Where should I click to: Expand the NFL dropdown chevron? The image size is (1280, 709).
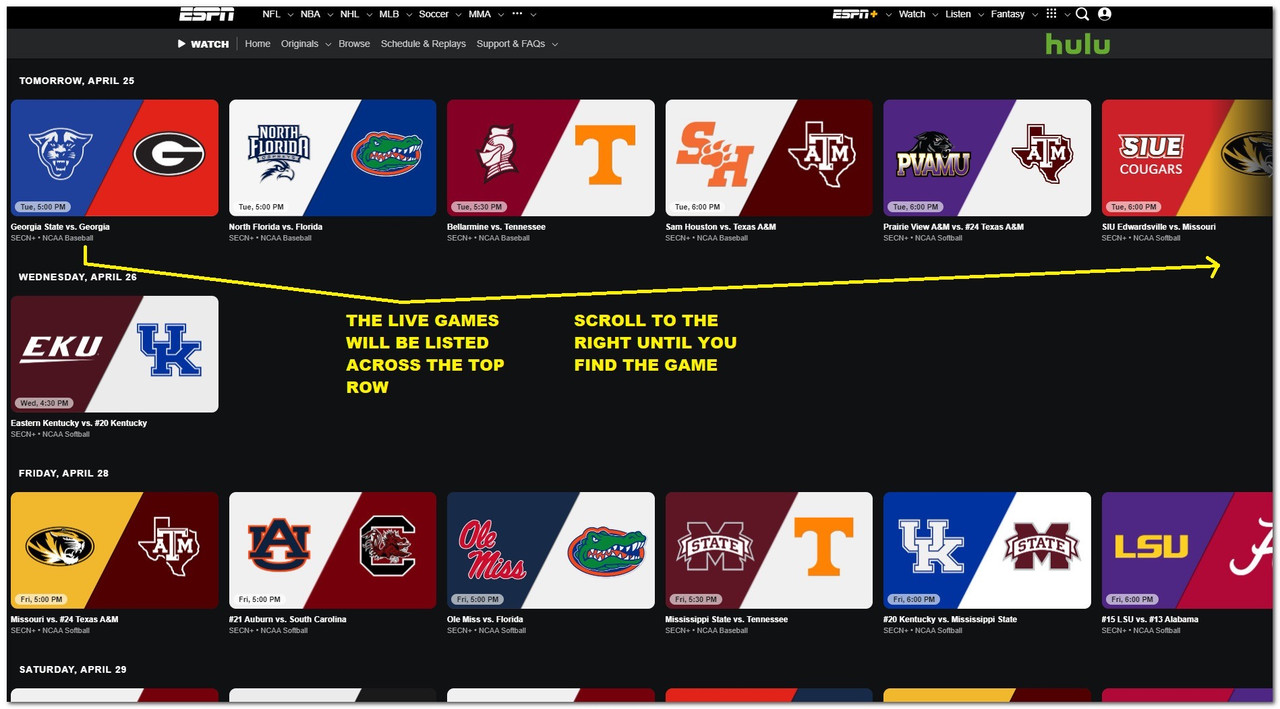coord(289,15)
